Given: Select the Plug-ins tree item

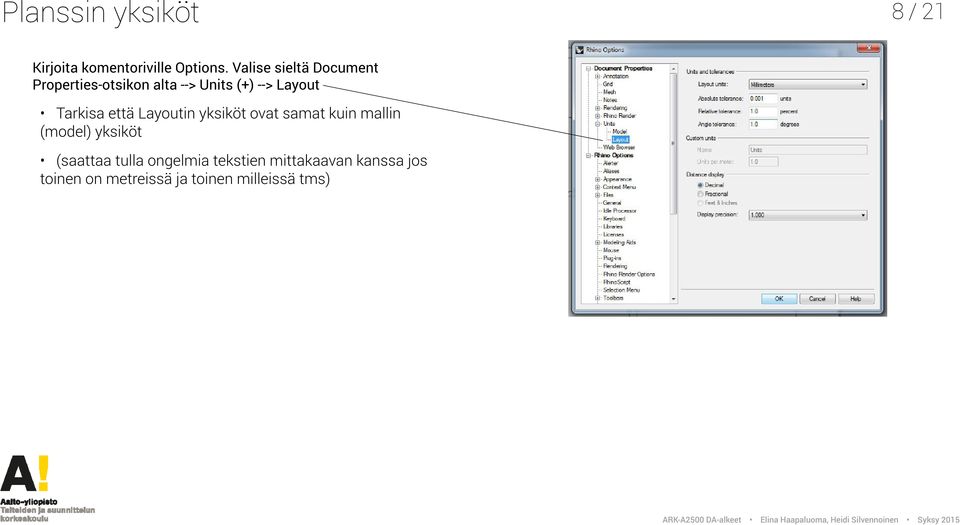Looking at the screenshot, I should (x=612, y=258).
